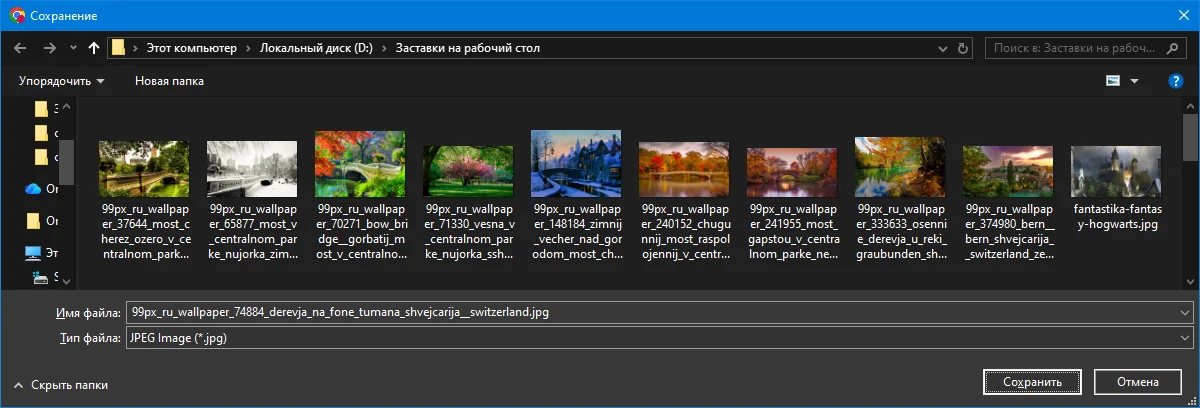
Task: Click the 'Имя файла' filename input field
Action: tap(660, 312)
